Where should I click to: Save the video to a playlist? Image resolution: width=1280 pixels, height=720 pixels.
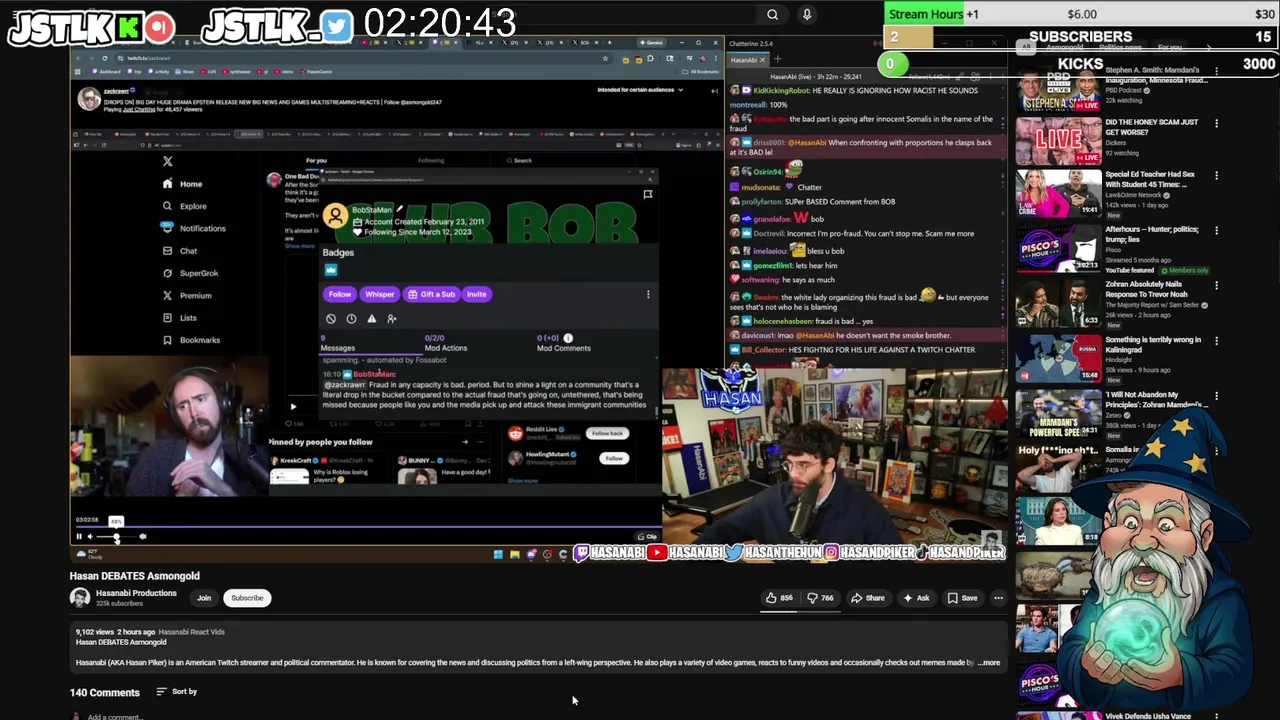click(x=962, y=598)
